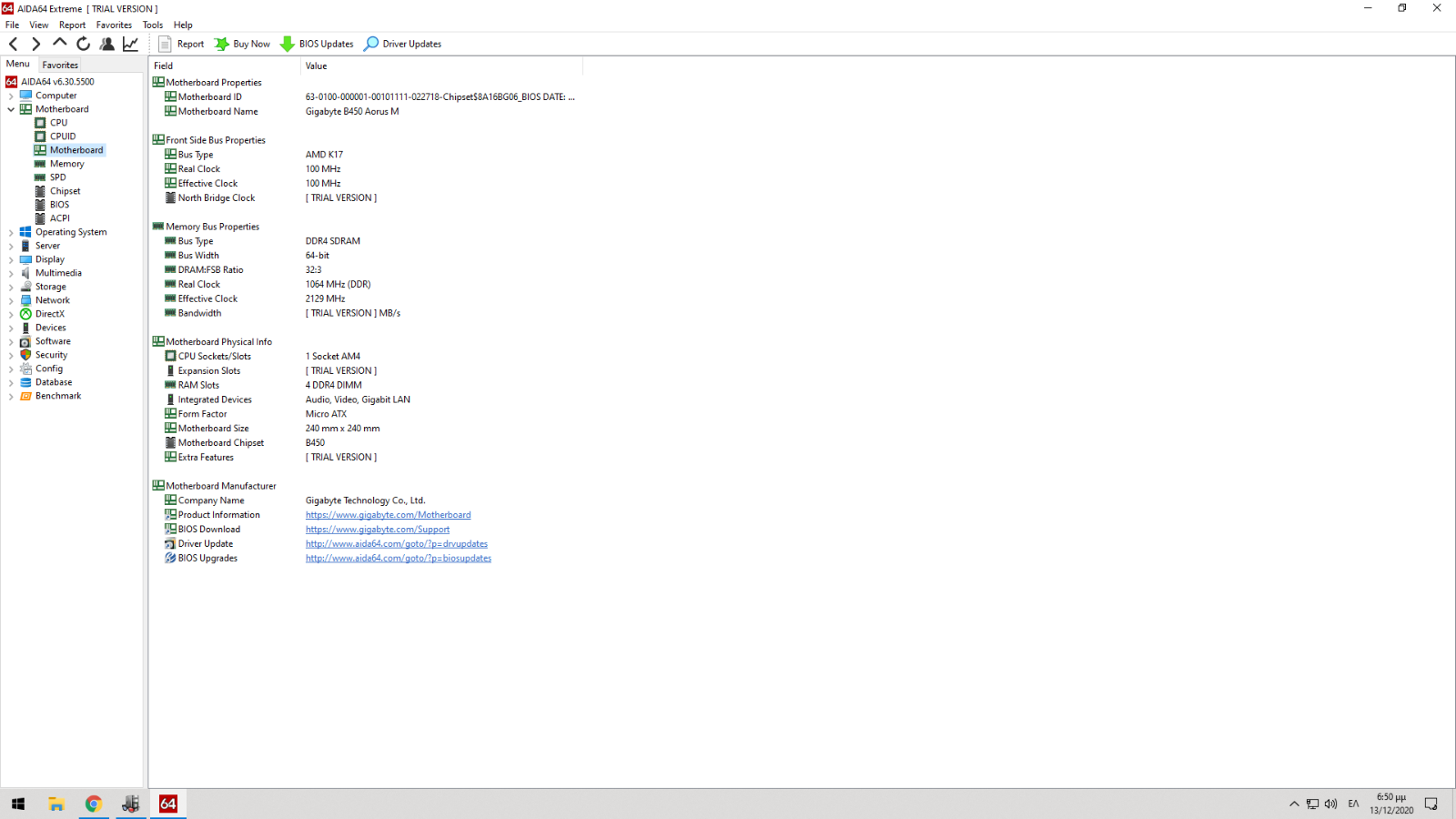1456x819 pixels.
Task: Refresh the page with the Refresh icon
Action: 84,44
